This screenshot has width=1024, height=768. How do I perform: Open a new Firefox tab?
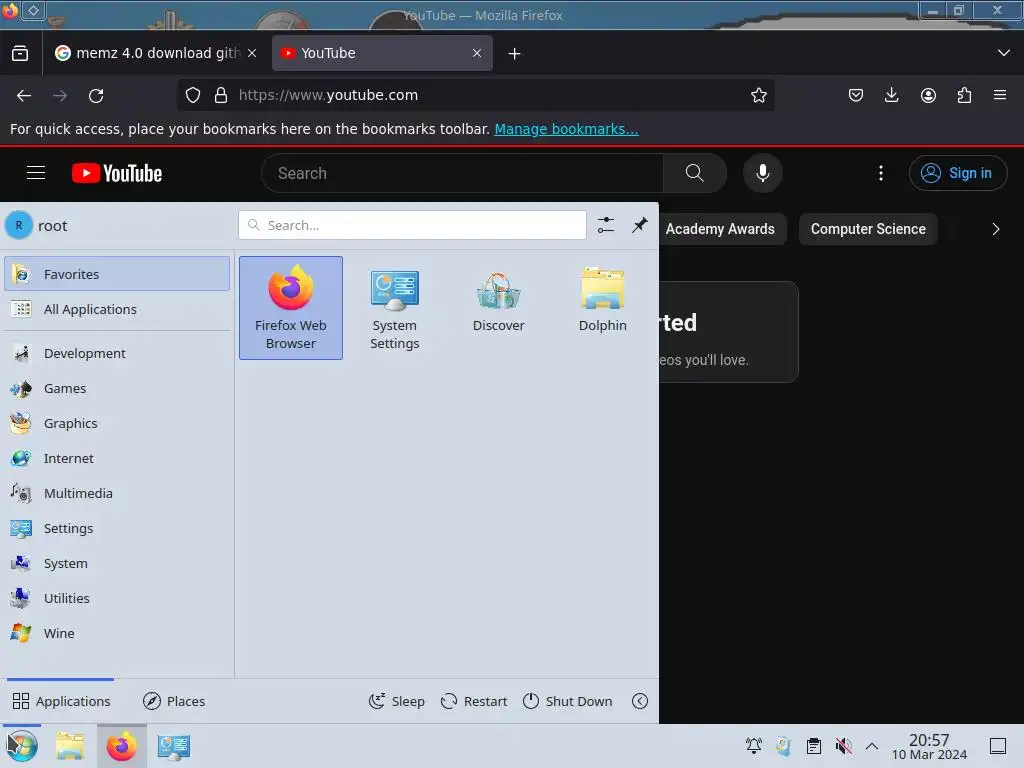point(515,54)
